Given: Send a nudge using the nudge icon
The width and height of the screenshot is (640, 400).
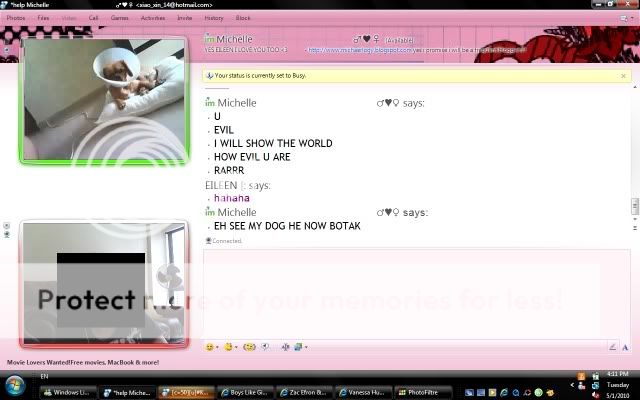Looking at the screenshot, I should tap(250, 346).
